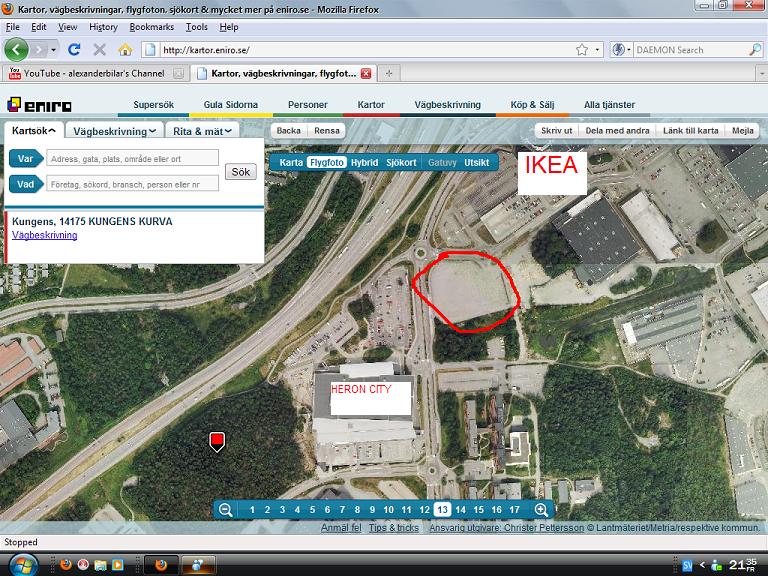Expand the Vägbeskrivning panel tab
The image size is (768, 576).
(x=115, y=131)
